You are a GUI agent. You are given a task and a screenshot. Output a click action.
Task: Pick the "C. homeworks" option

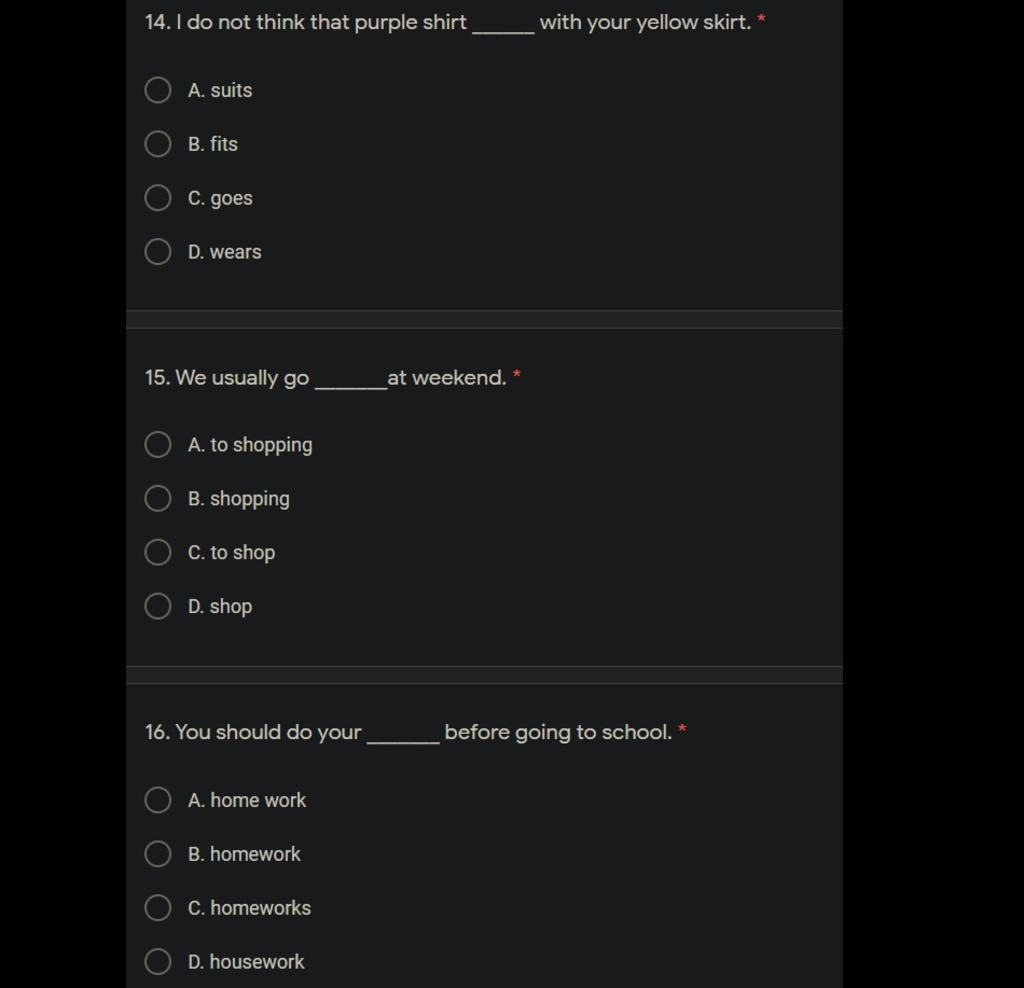point(158,908)
